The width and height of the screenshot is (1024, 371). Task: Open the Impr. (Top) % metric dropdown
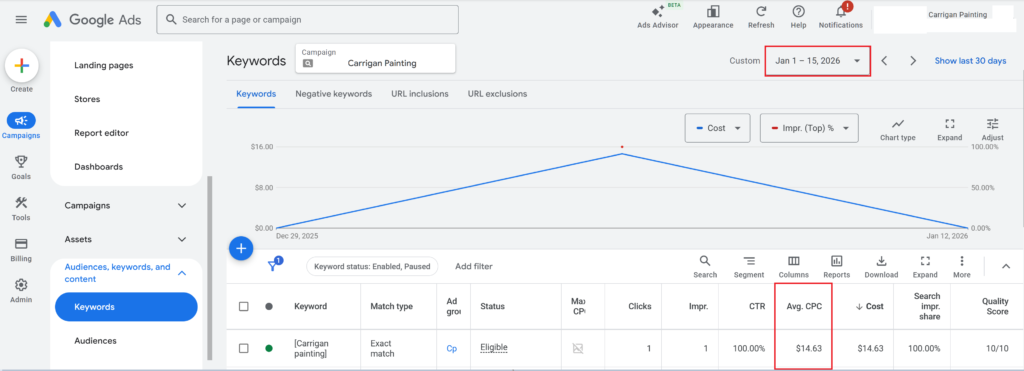pyautogui.click(x=809, y=128)
